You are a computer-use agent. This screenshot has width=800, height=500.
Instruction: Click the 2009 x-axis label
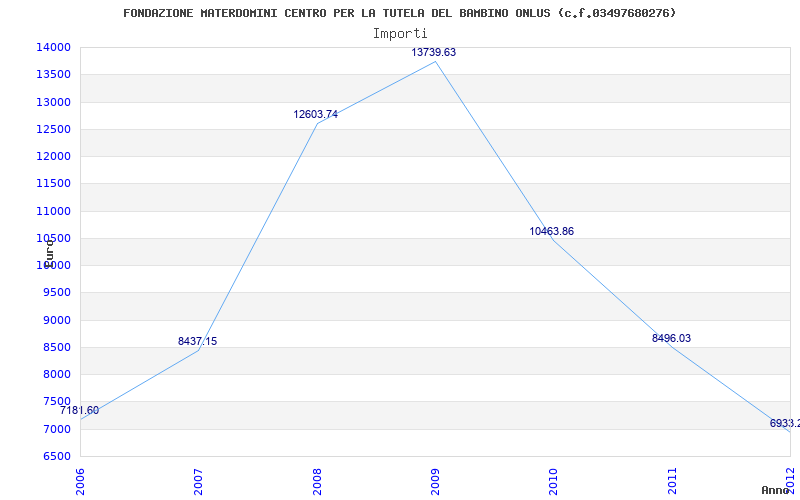(x=435, y=482)
